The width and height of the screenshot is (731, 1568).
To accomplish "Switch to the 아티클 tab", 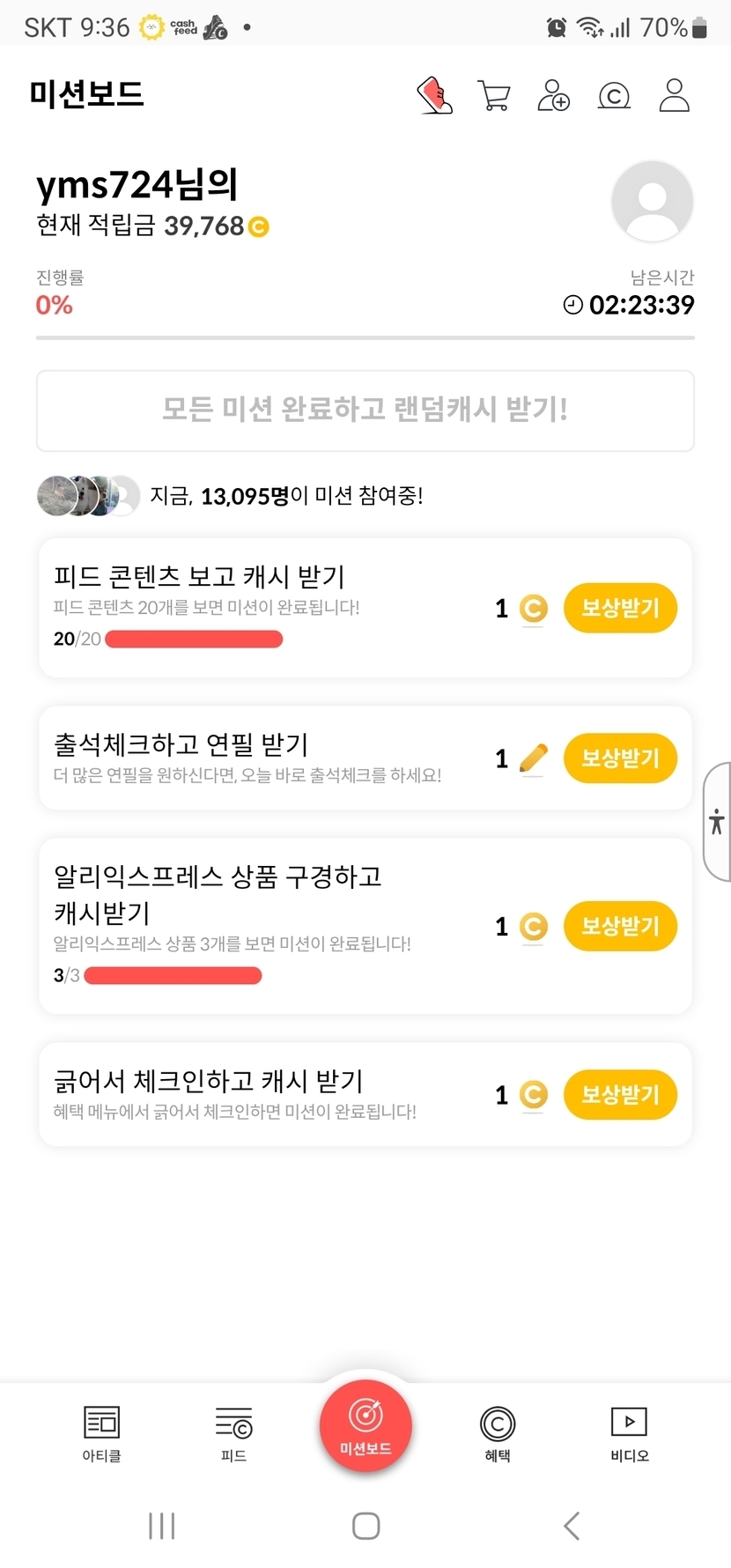I will point(101,1433).
